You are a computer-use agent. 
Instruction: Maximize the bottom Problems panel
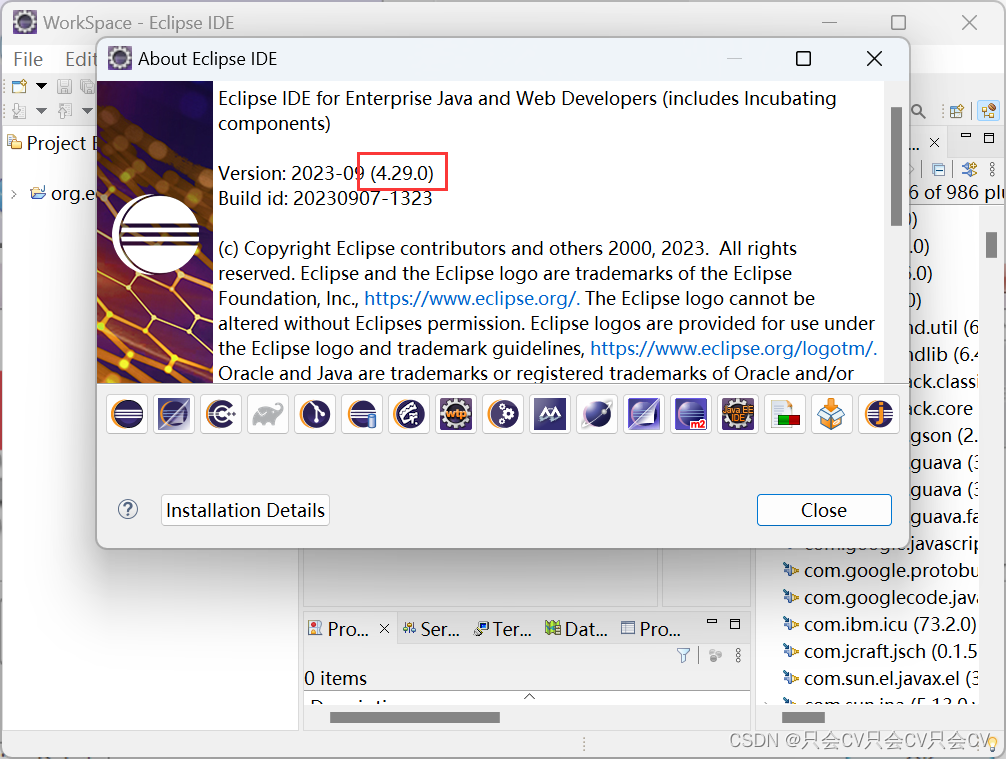pos(735,624)
